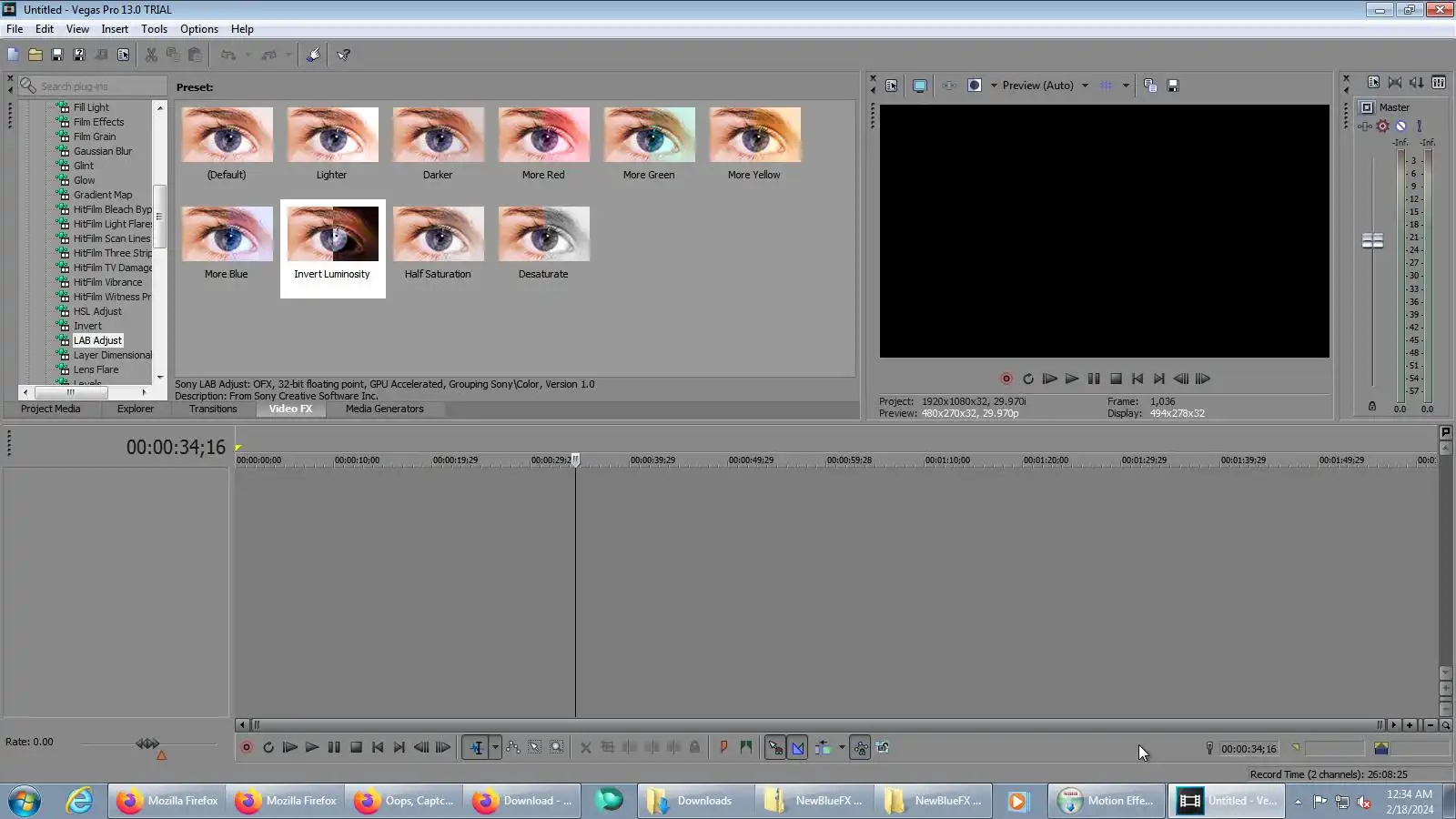Go to start in the preview transport
Image resolution: width=1456 pixels, height=819 pixels.
[1137, 379]
